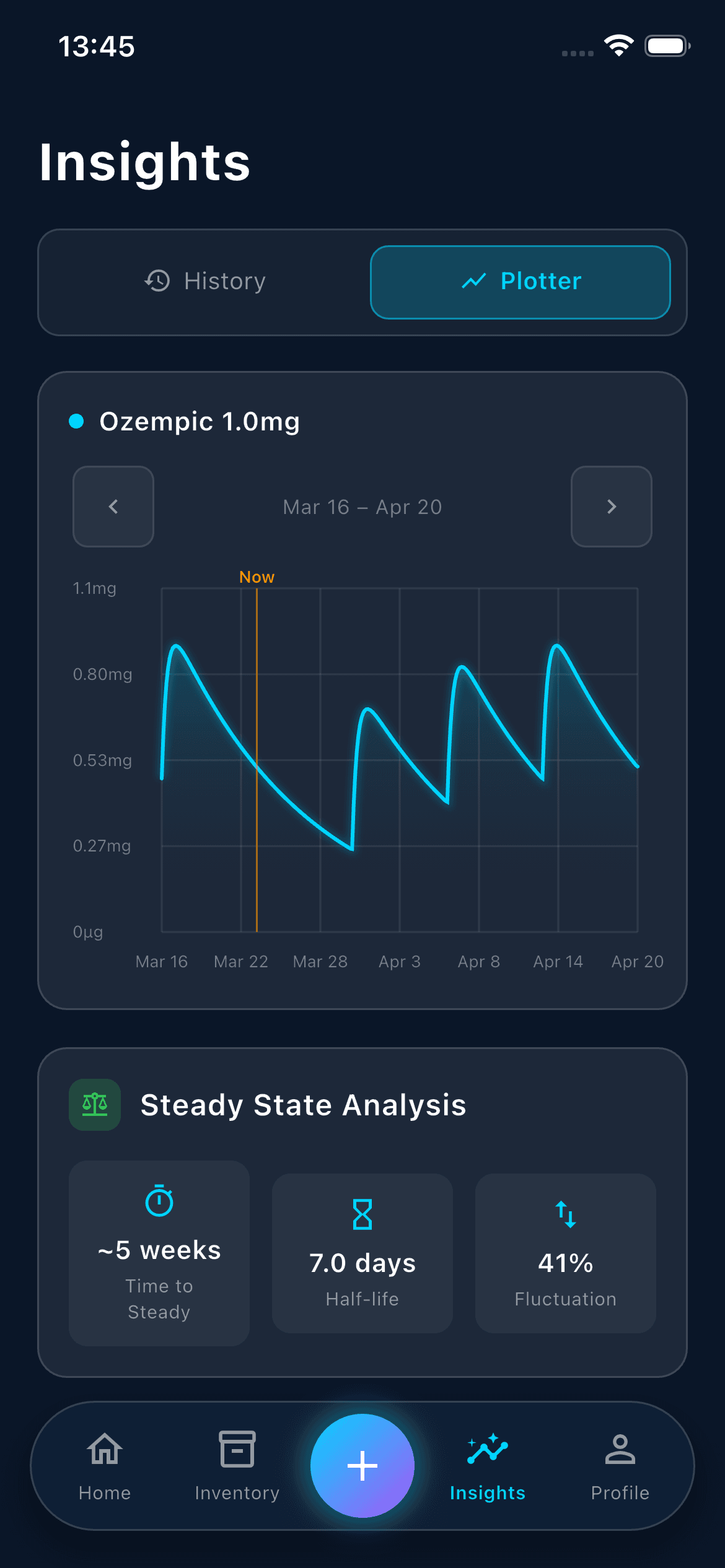Switch to the History view
Screen dimensions: 725x1568
pos(205,282)
